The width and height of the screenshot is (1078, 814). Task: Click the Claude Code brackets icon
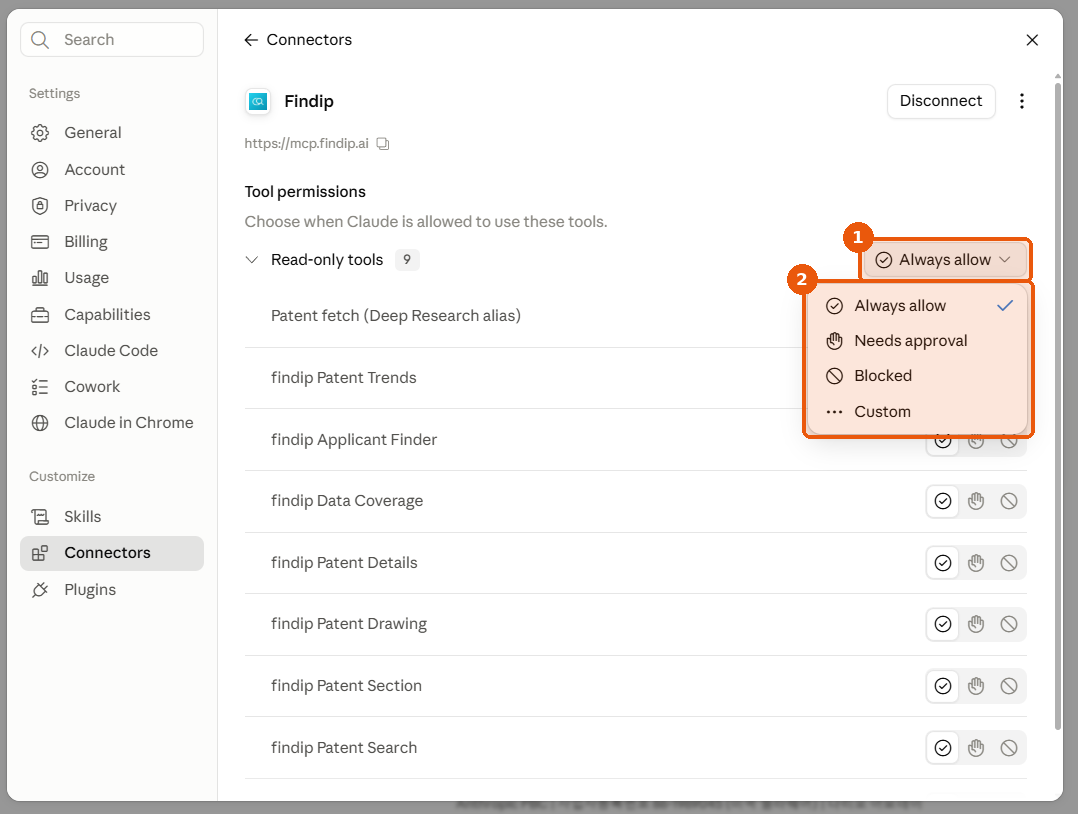pos(40,351)
